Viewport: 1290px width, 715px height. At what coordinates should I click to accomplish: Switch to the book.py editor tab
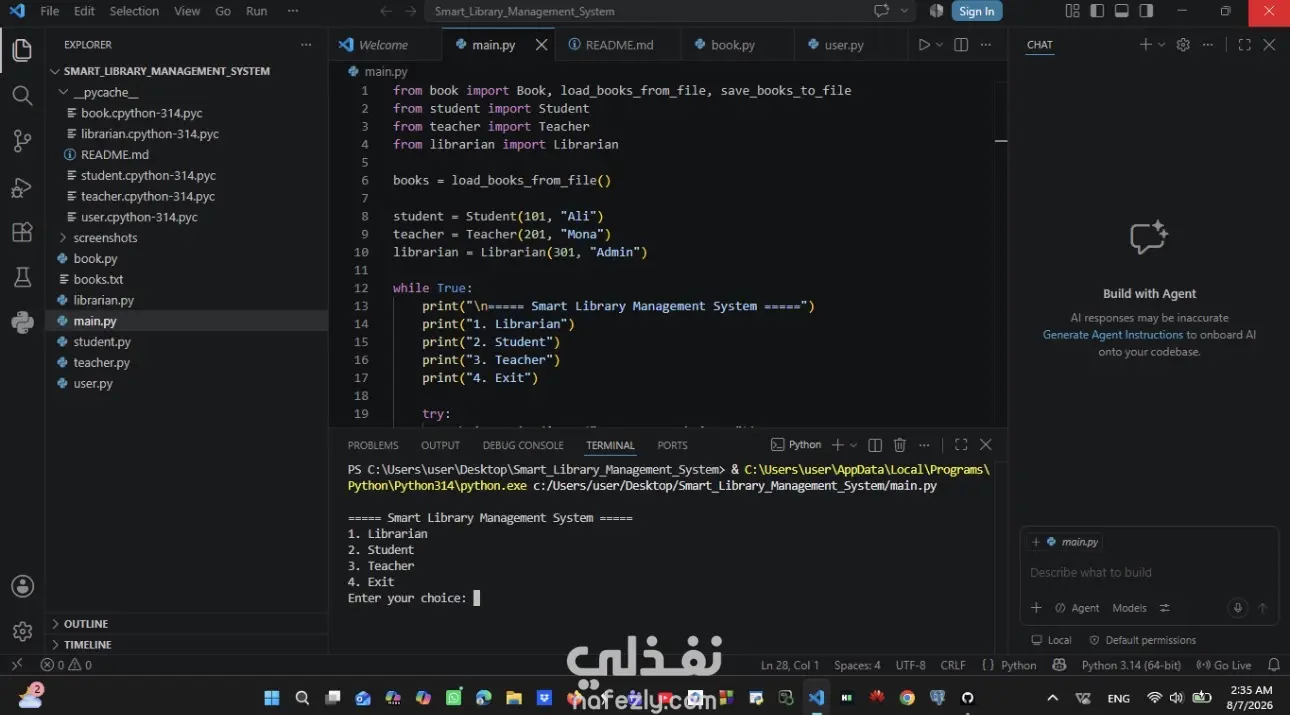(x=732, y=45)
